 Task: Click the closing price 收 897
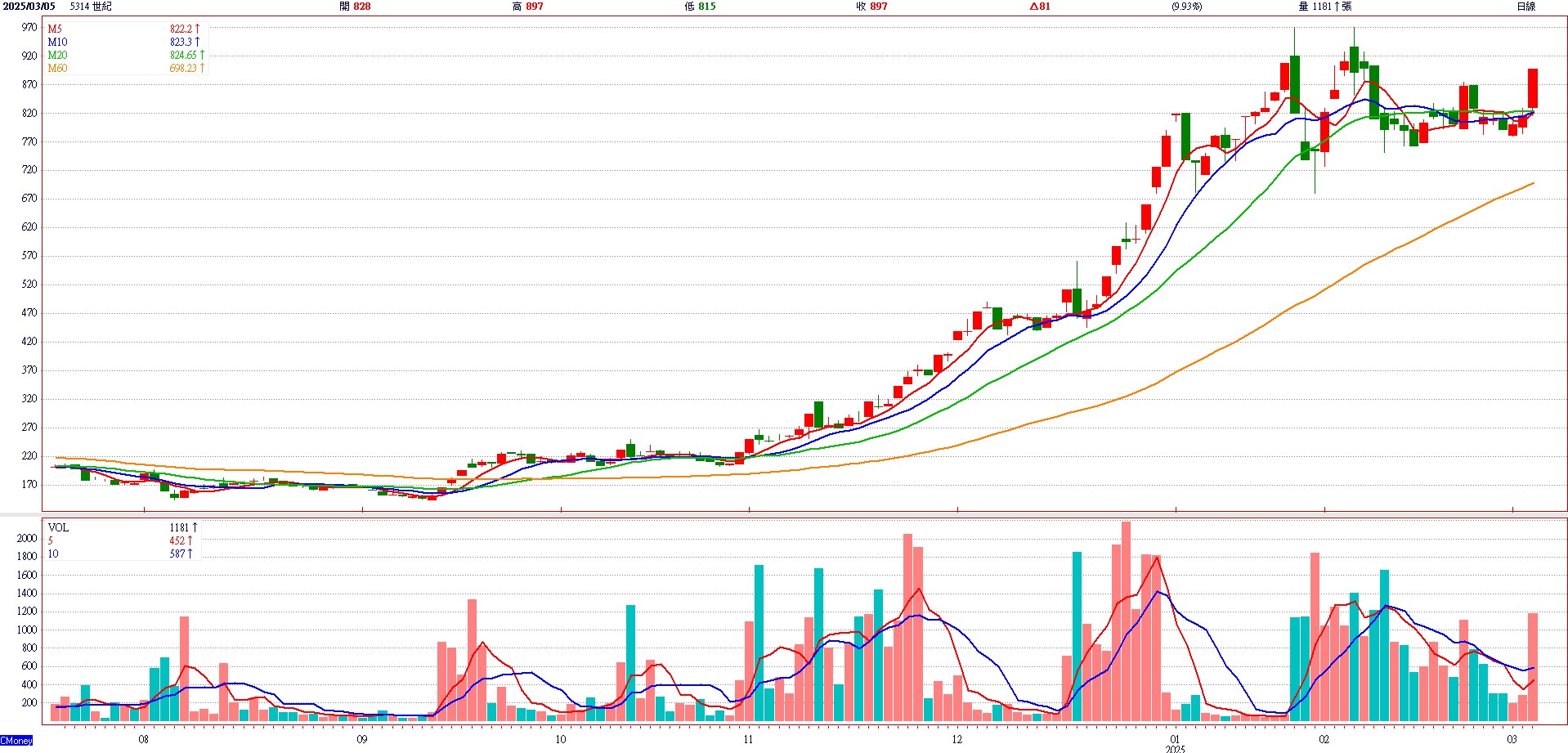point(871,7)
